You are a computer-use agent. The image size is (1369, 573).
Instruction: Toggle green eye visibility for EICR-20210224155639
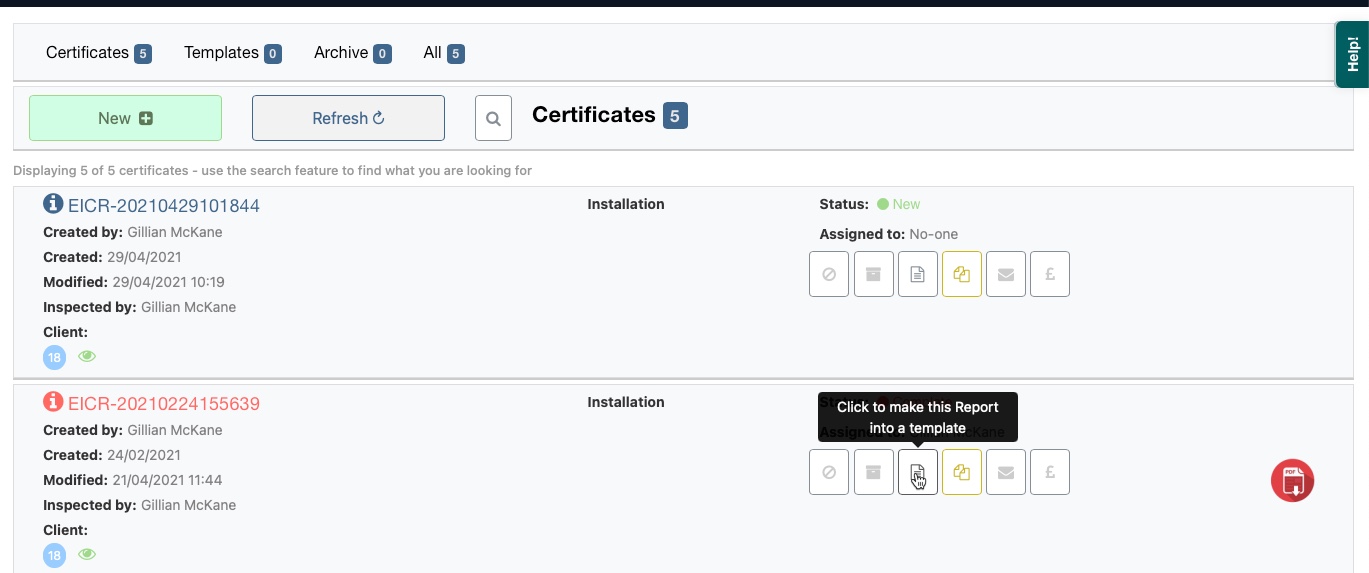coord(87,554)
